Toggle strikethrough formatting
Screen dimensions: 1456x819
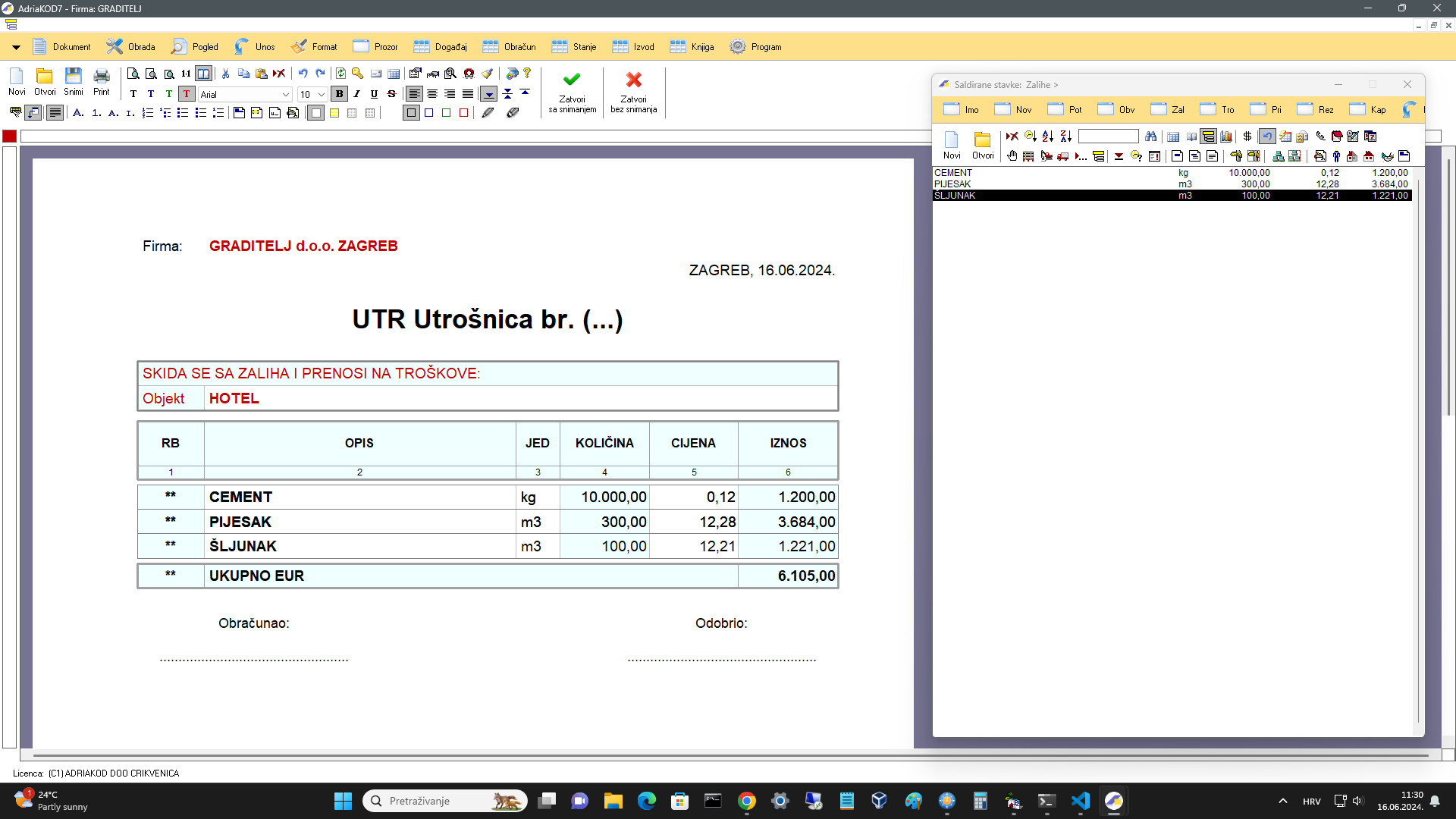[x=392, y=94]
